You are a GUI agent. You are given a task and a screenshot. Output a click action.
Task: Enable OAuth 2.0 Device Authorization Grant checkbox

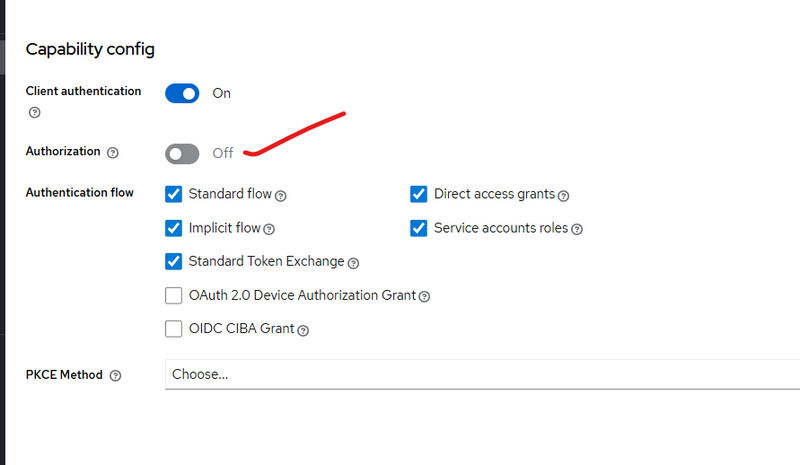pyautogui.click(x=173, y=296)
